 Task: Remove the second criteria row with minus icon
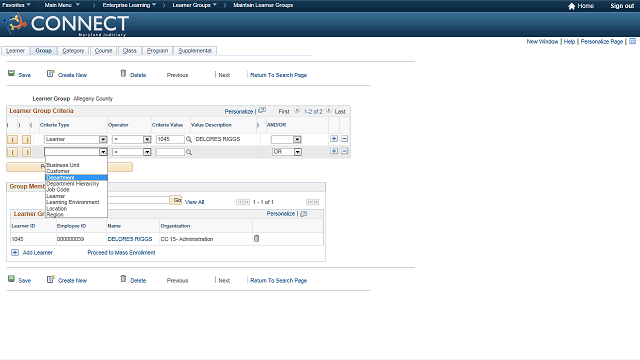(344, 151)
